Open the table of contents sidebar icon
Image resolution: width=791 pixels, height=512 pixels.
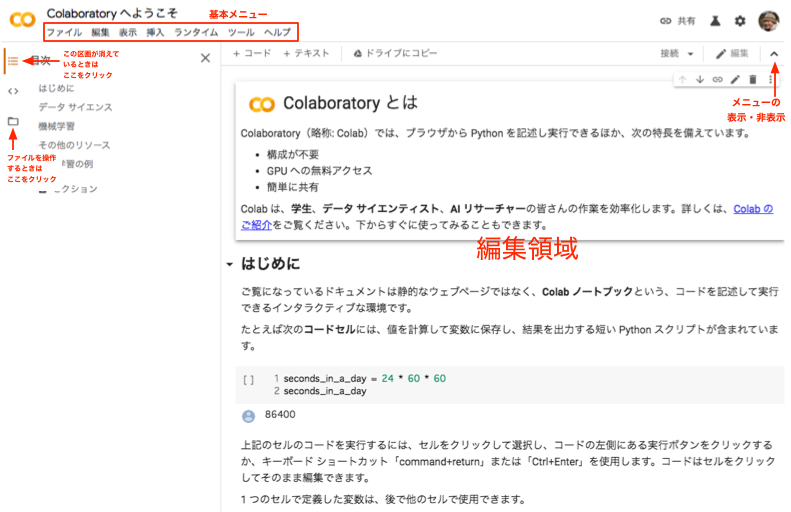[13, 61]
